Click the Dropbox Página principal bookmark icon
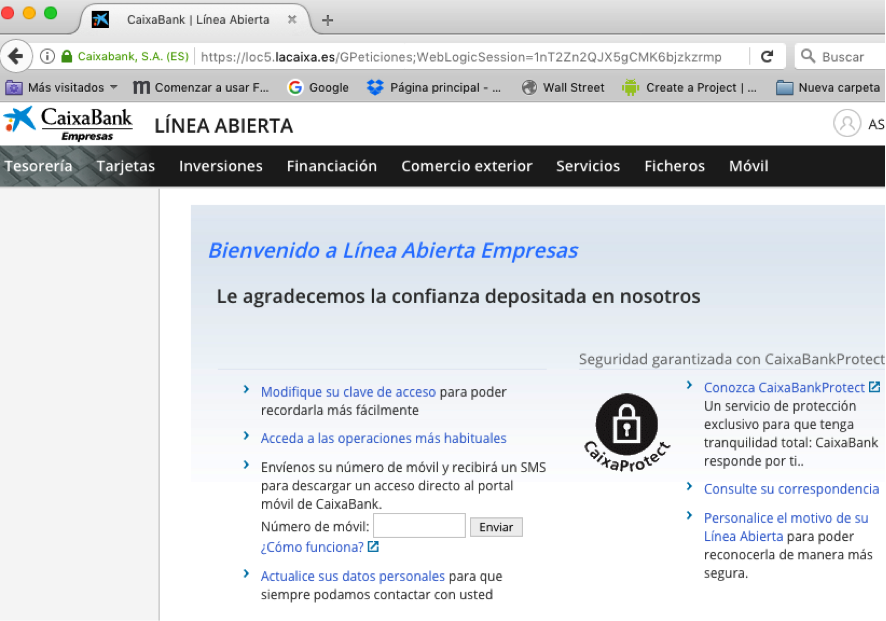The height and width of the screenshot is (621, 886). coord(375,88)
